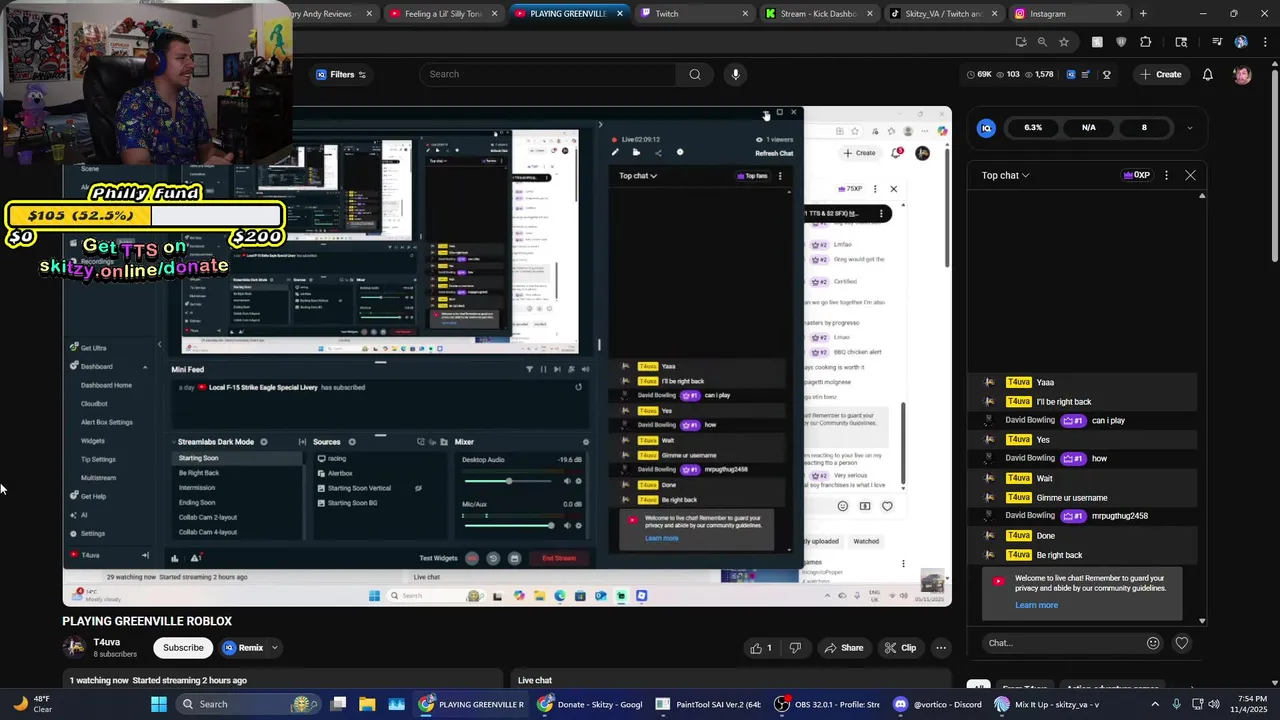
Task: Open Mix It Up from taskbar
Action: [x=1047, y=704]
